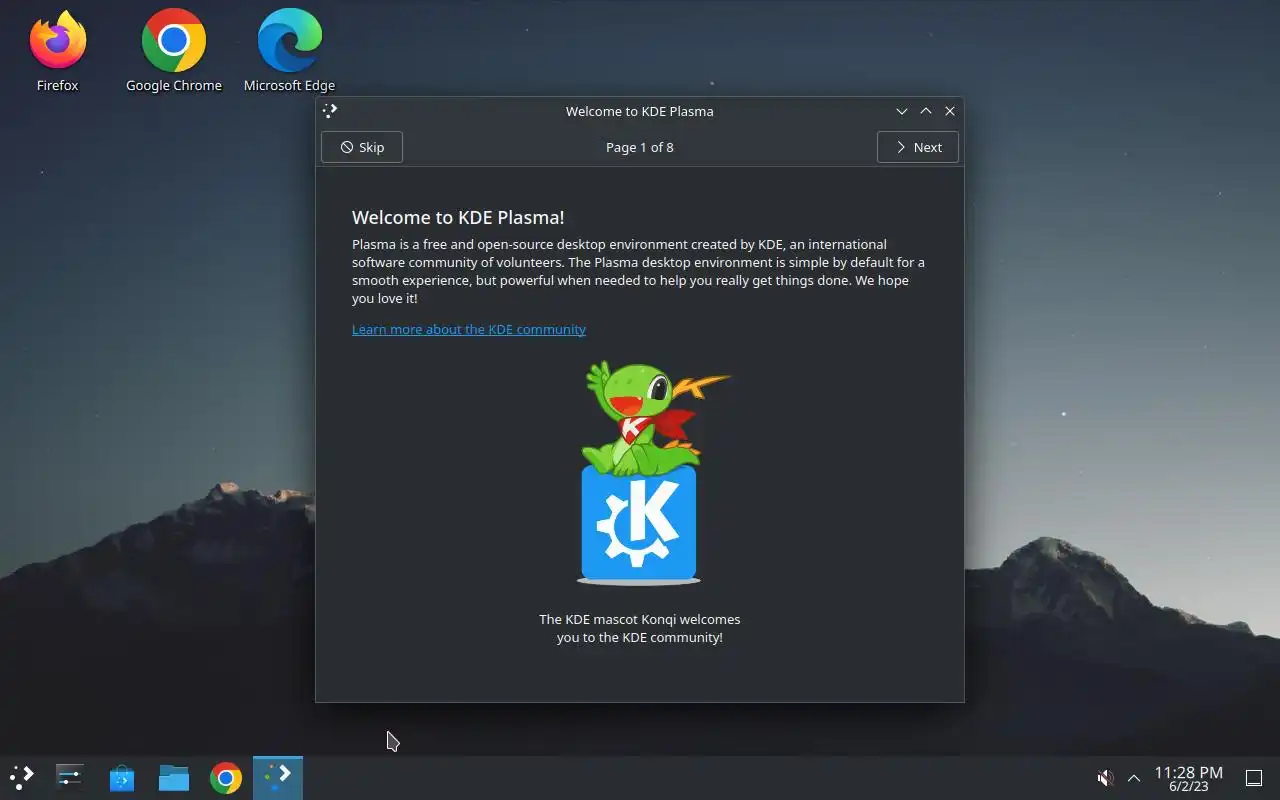Open Dolphin file manager from taskbar
This screenshot has width=1280, height=800.
[x=174, y=777]
